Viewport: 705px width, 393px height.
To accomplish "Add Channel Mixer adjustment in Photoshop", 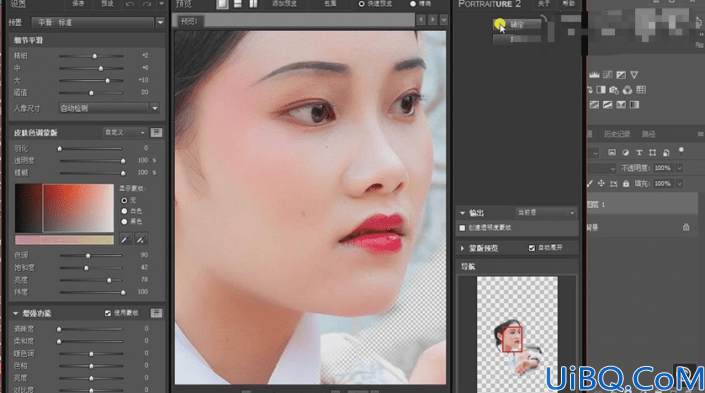I will (x=628, y=90).
